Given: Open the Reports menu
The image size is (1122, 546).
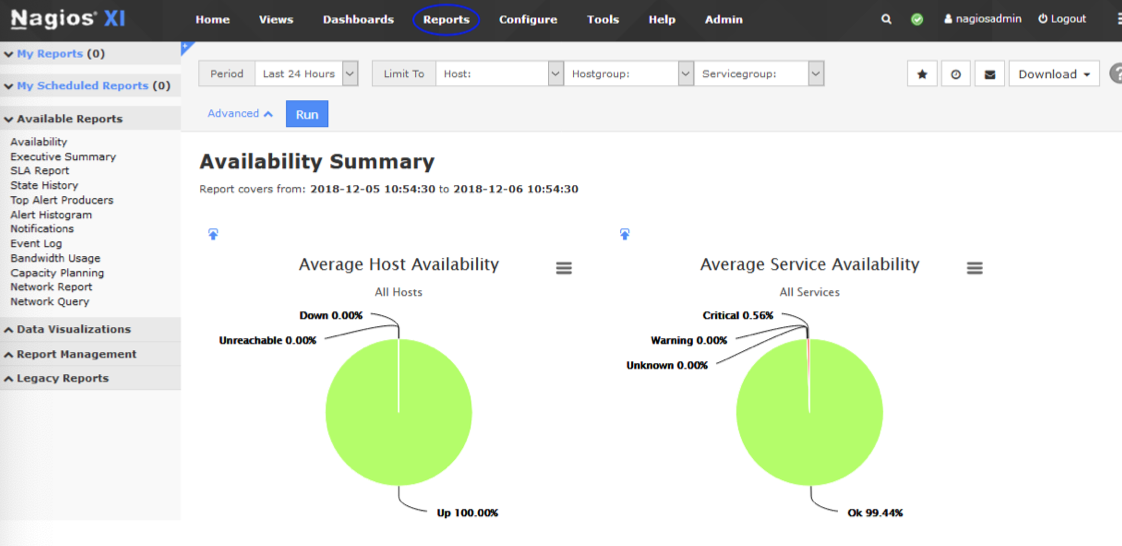Looking at the screenshot, I should 447,19.
